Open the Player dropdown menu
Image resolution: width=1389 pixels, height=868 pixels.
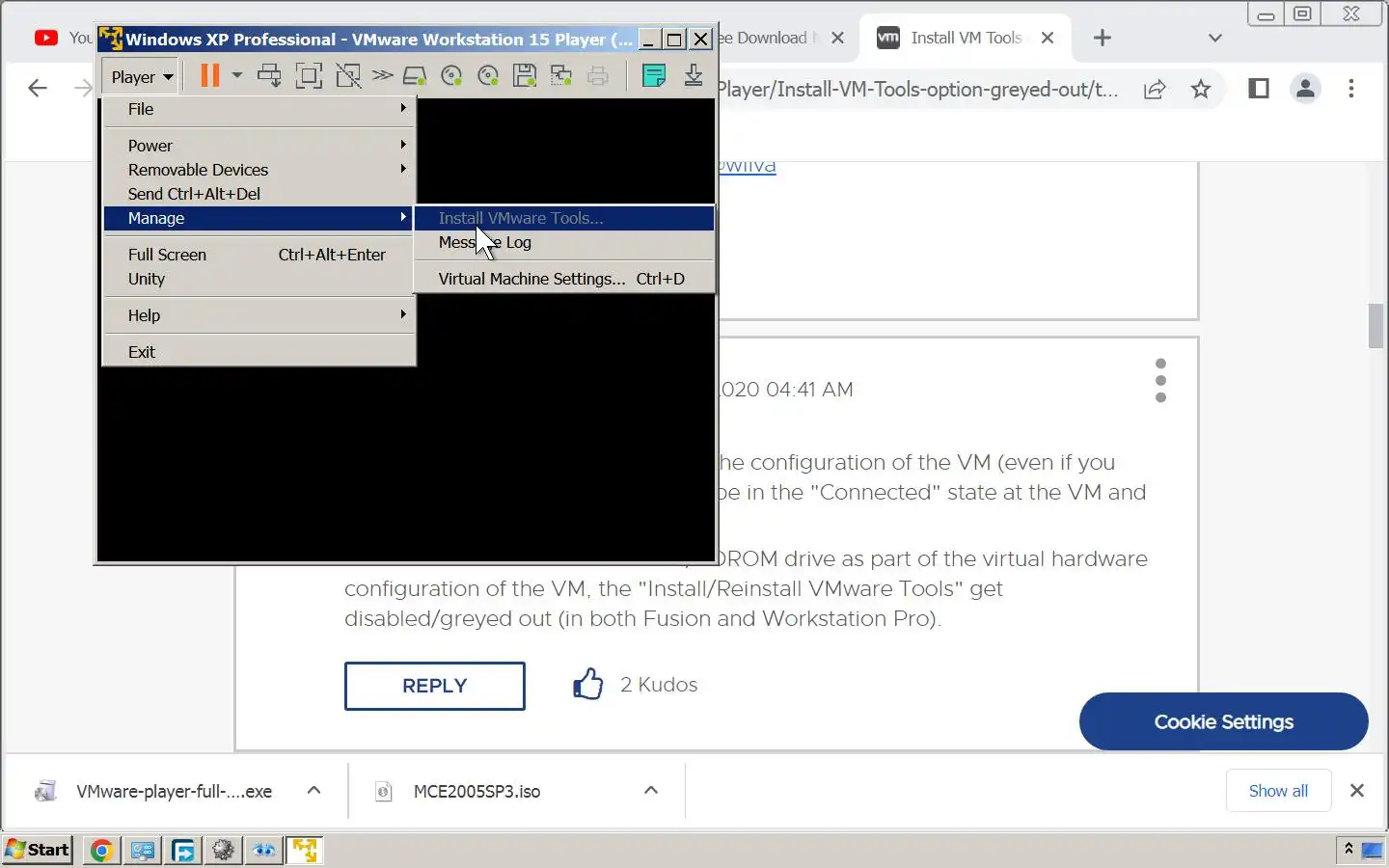point(141,76)
